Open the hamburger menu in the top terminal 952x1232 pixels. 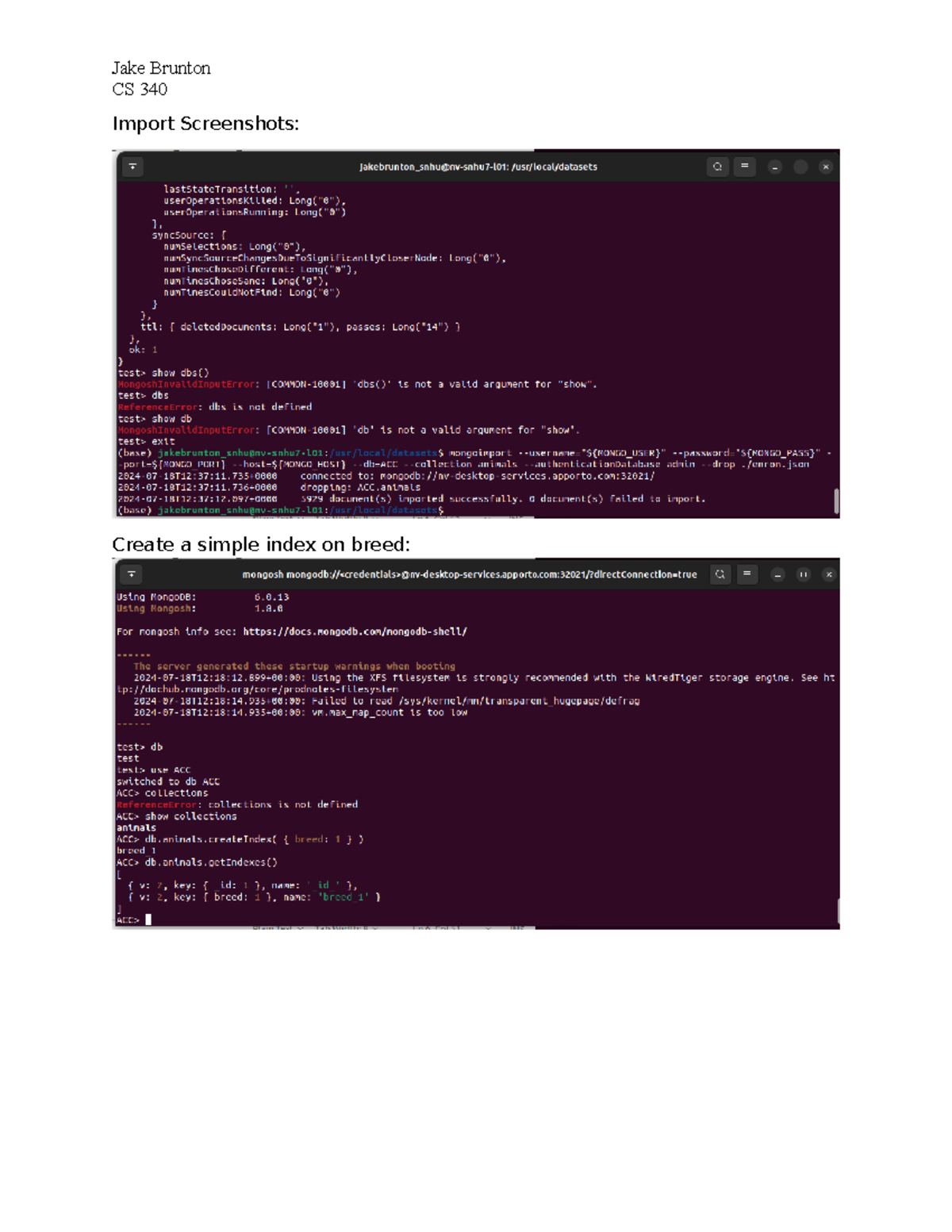pyautogui.click(x=744, y=167)
